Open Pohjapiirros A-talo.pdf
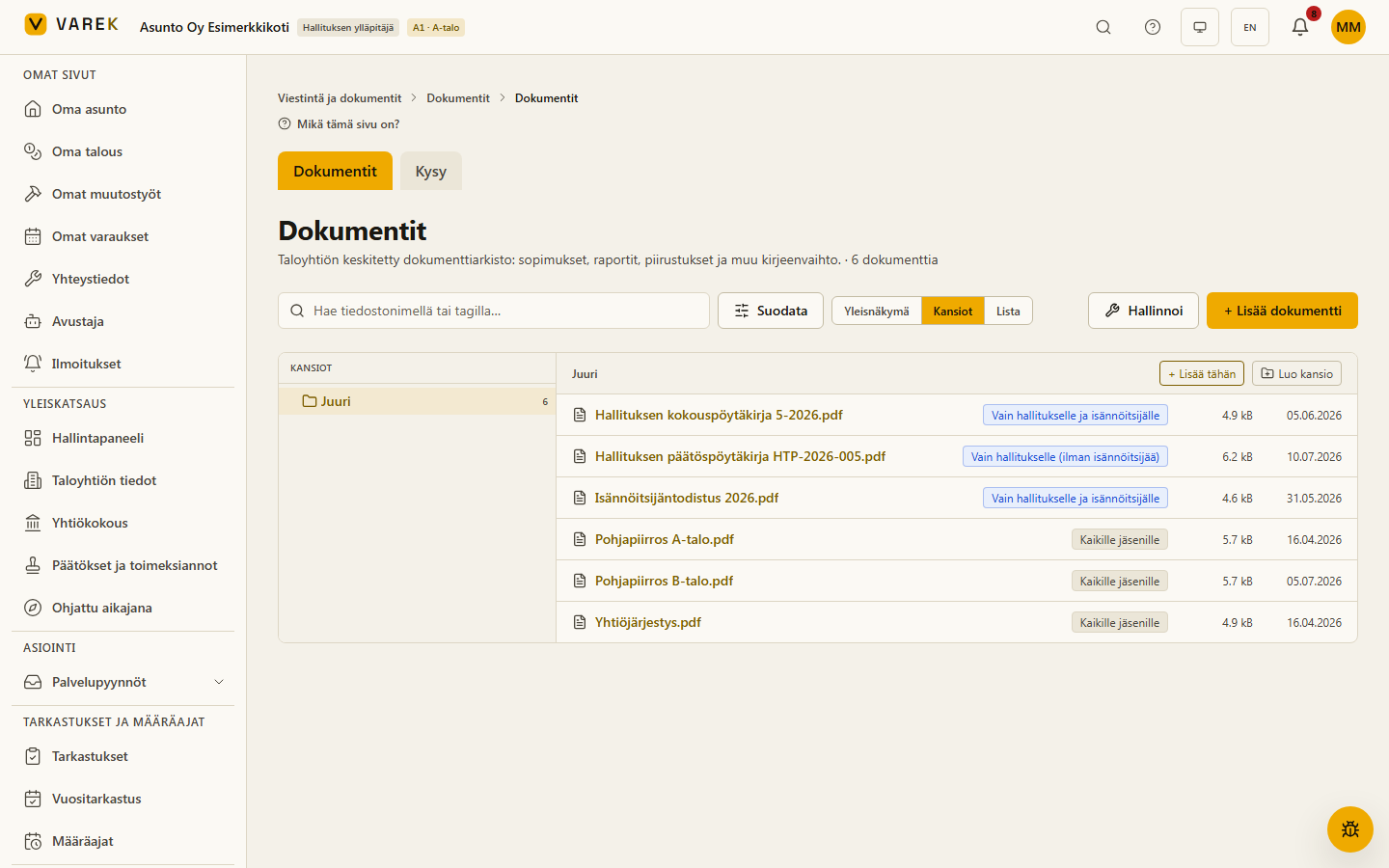 tap(665, 539)
